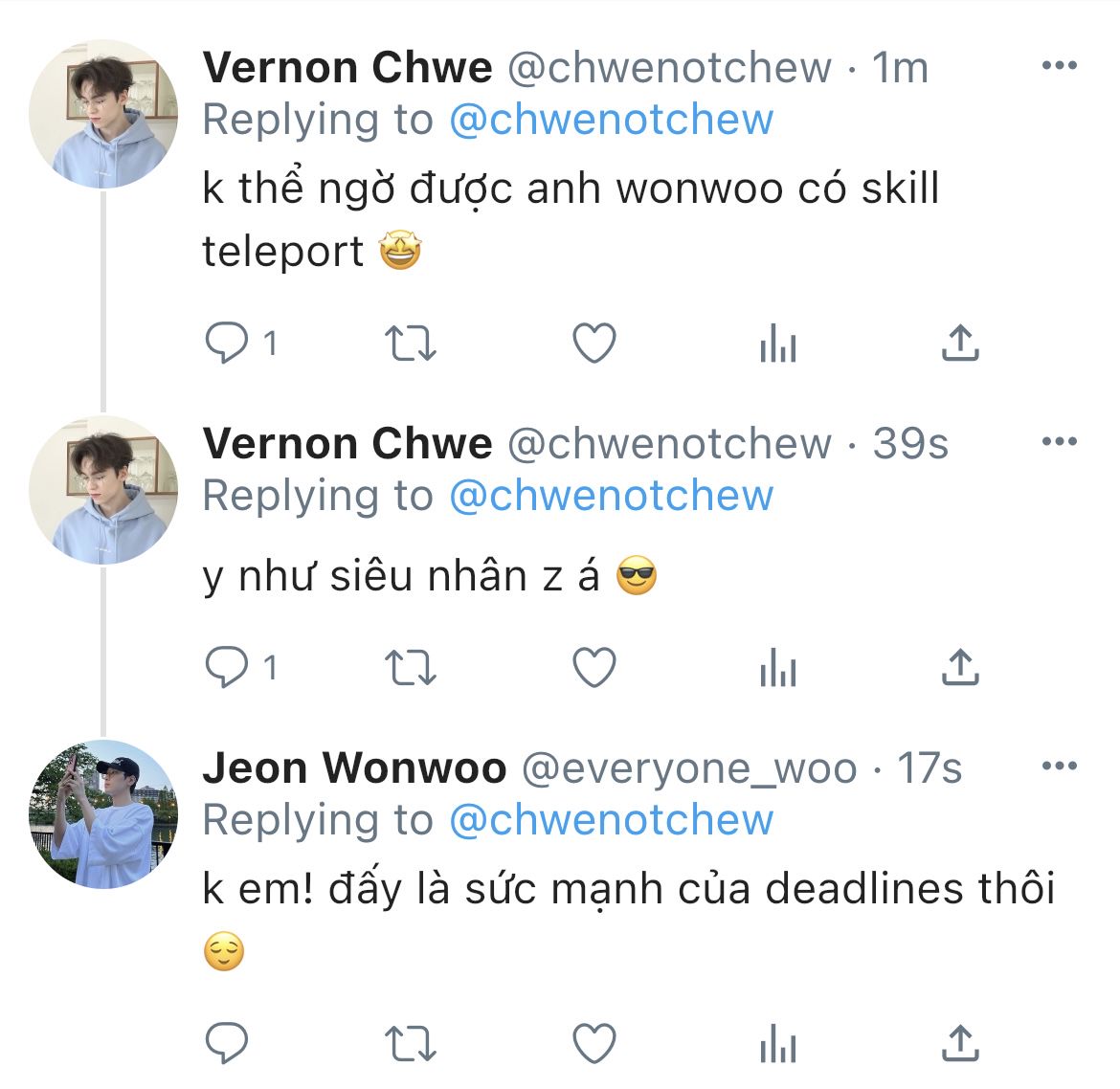Share the siêu nhân tweet
1120x1089 pixels.
pos(960,667)
